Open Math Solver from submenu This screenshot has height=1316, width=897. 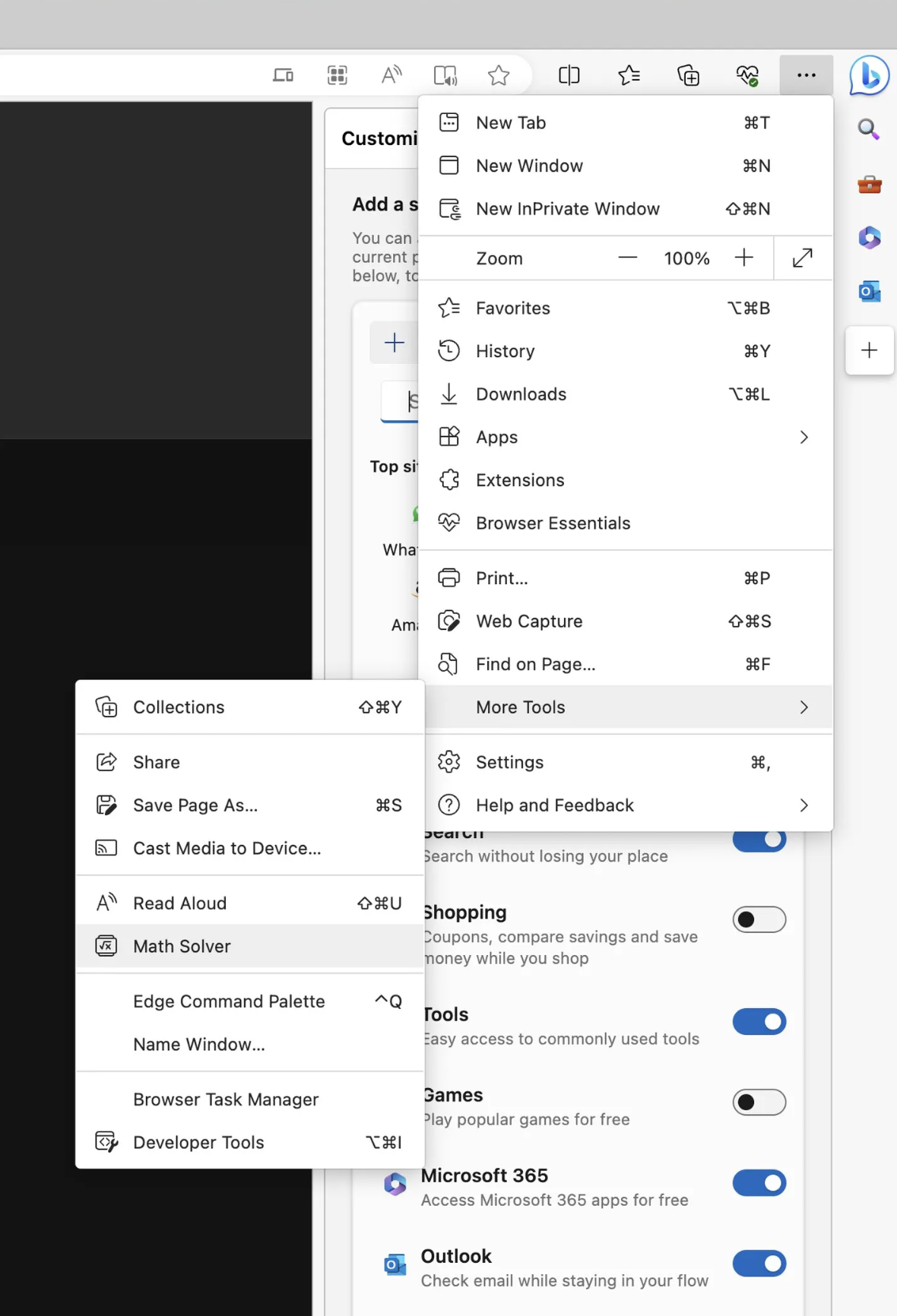[250, 946]
